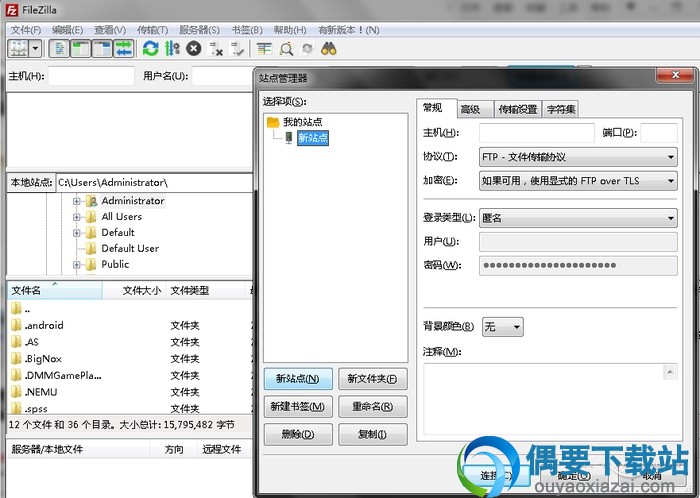Image resolution: width=700 pixels, height=498 pixels.
Task: Switch to the 传输设置 tab
Action: tap(518, 109)
